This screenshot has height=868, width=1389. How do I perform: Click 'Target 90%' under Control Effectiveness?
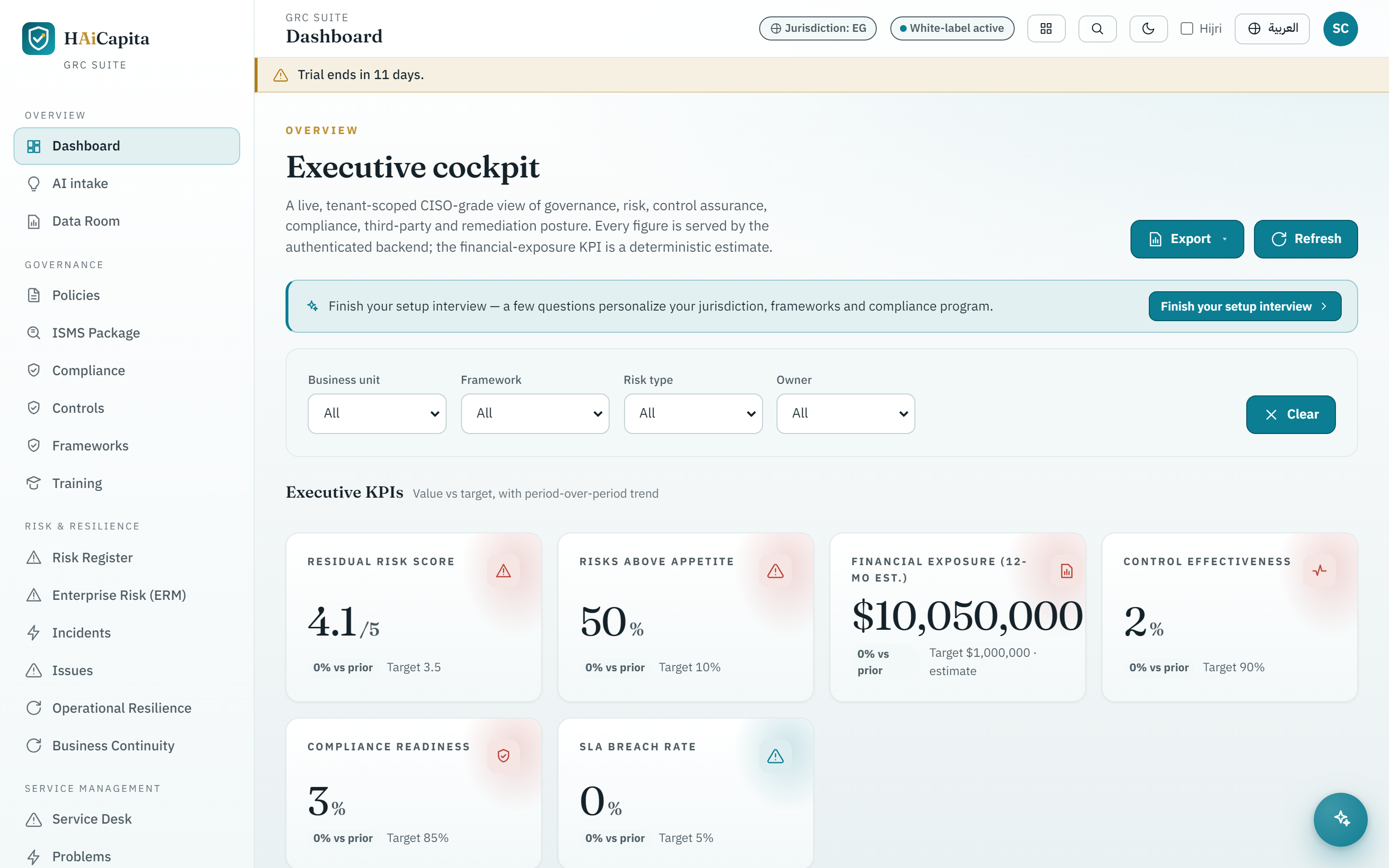1233,667
